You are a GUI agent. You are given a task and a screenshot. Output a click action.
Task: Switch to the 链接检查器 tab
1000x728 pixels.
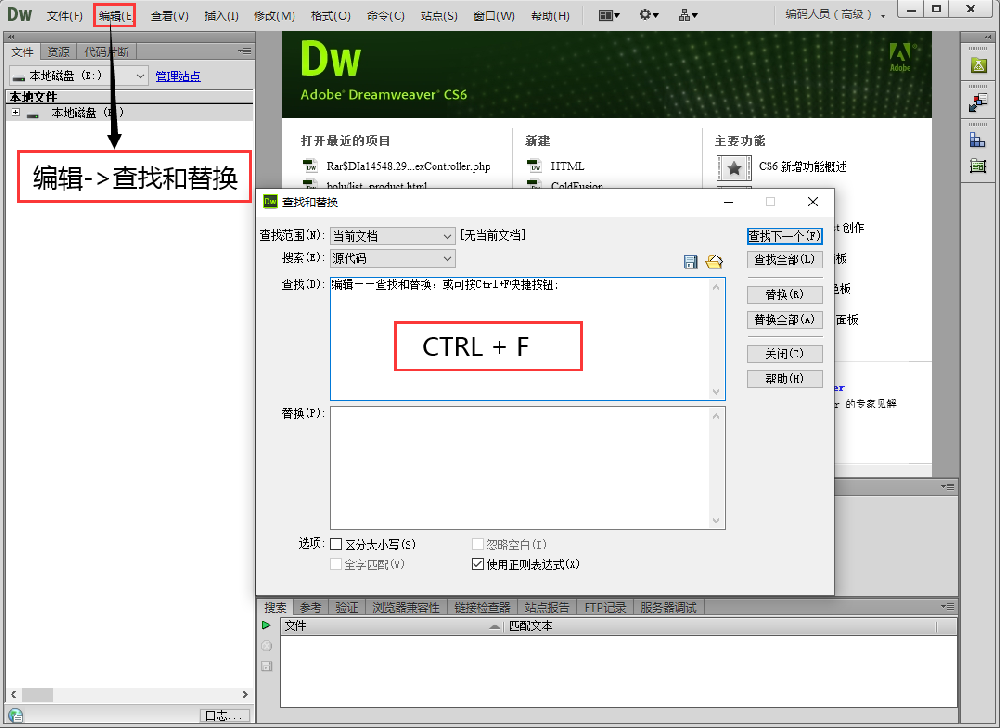tap(483, 608)
